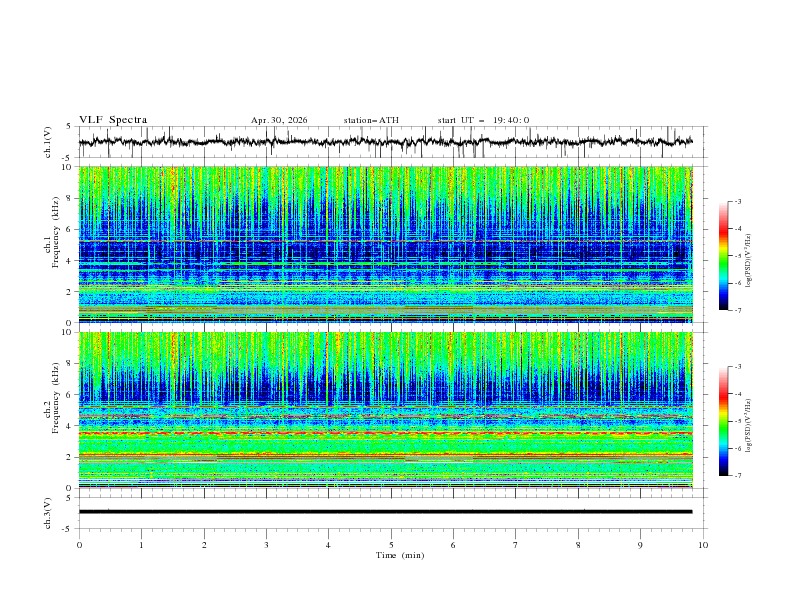
Task: Click the -3 value on ch.1 color scale
Action: coord(737,201)
